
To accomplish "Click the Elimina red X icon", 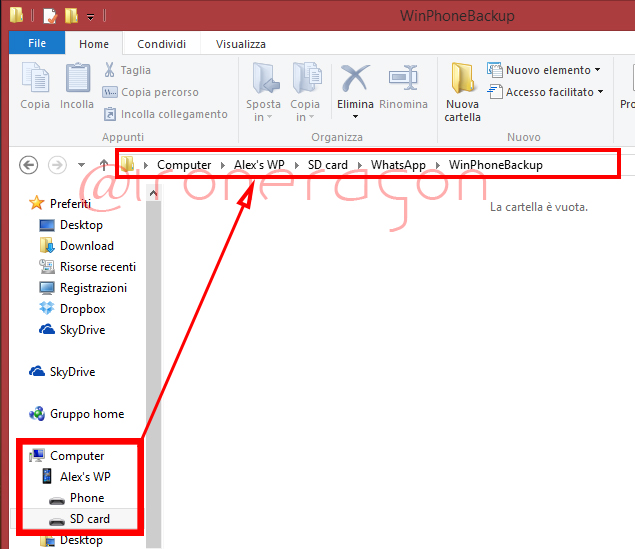I will click(355, 78).
